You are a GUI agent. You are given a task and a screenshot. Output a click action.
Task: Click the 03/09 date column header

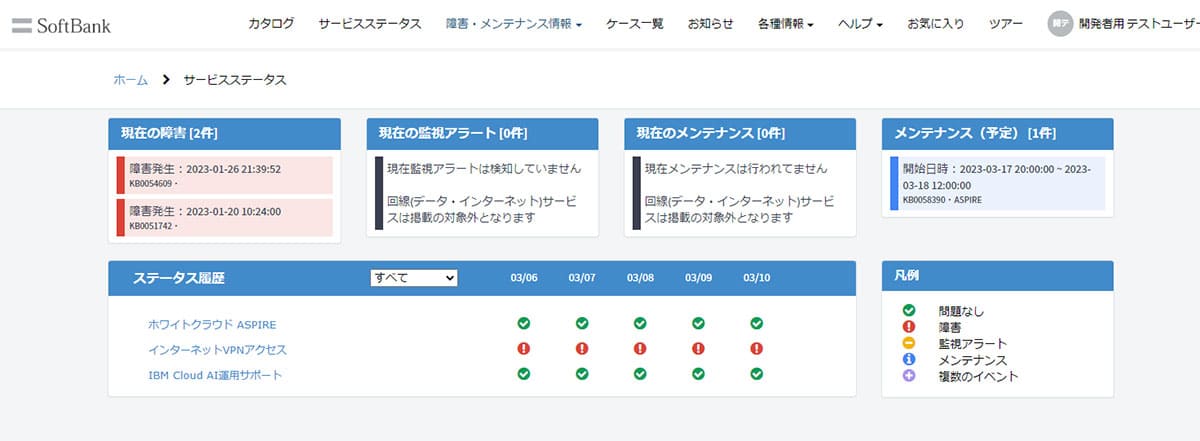[x=698, y=278]
